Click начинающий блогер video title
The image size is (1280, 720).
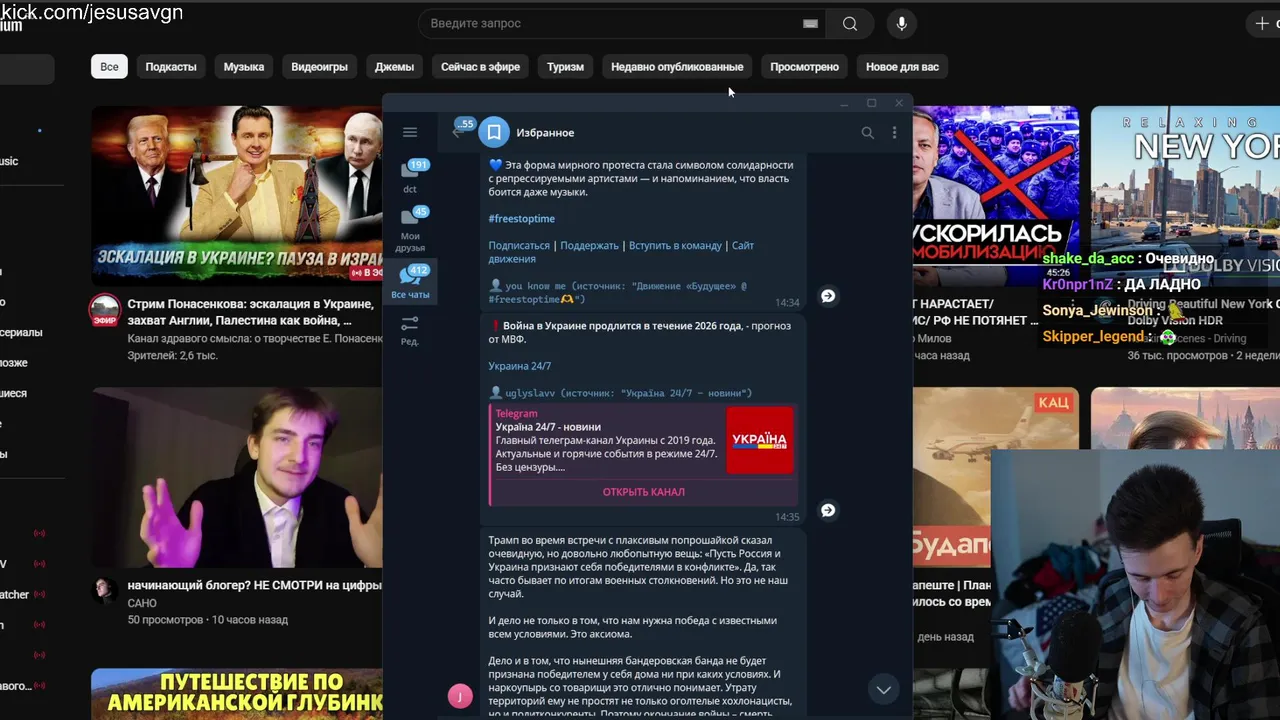click(254, 585)
